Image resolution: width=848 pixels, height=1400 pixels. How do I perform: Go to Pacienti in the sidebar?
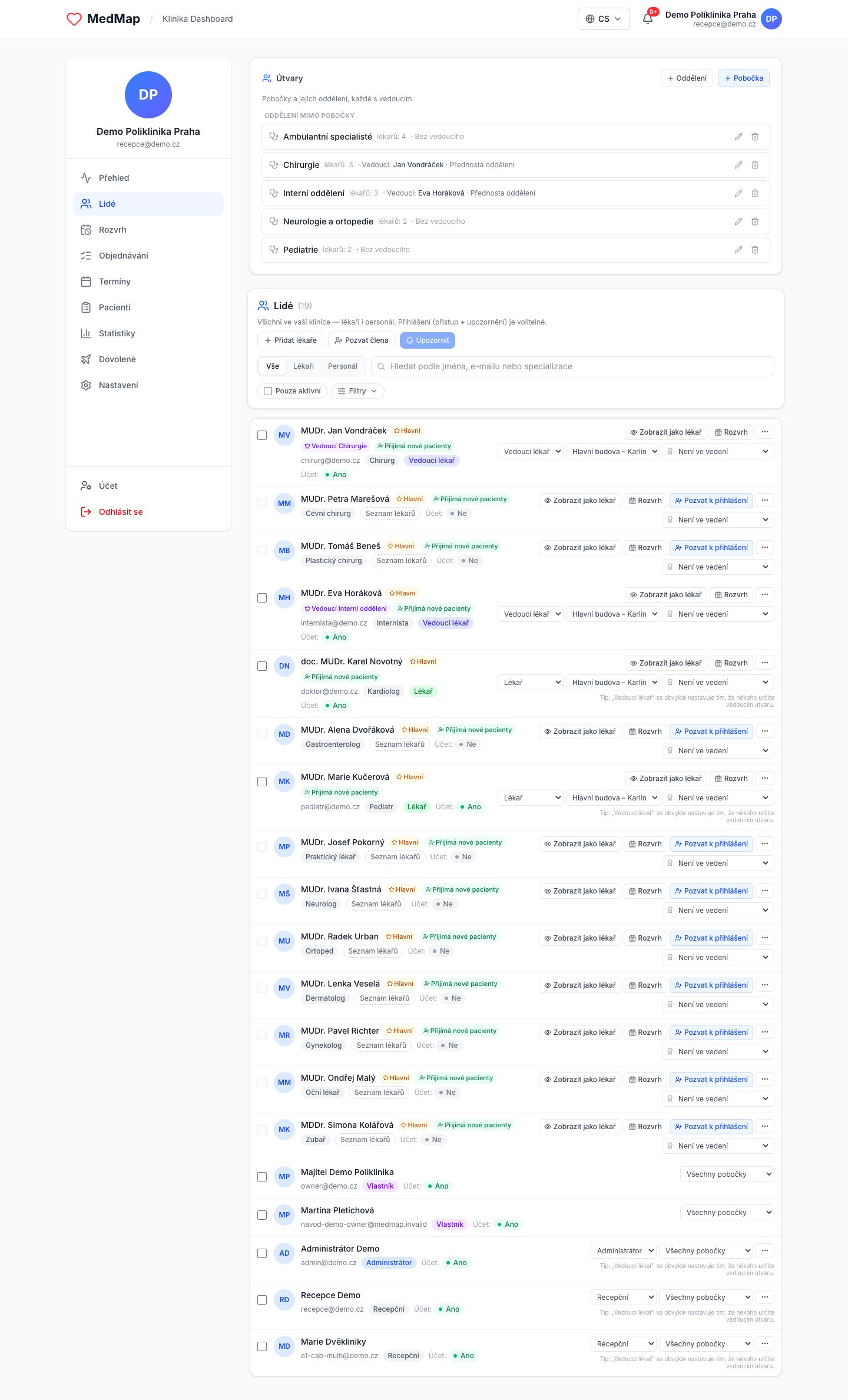pyautogui.click(x=148, y=307)
